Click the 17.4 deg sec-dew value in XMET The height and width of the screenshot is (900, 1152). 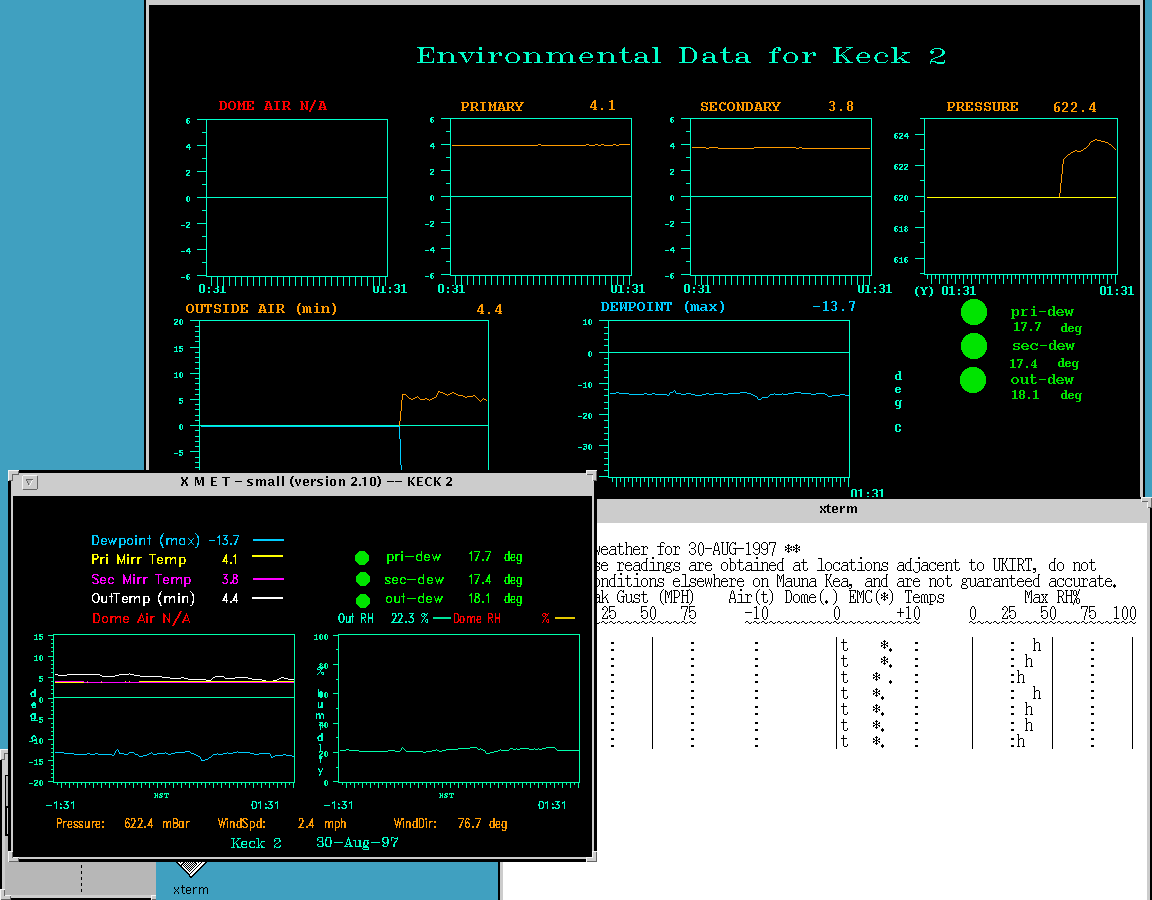pos(495,580)
